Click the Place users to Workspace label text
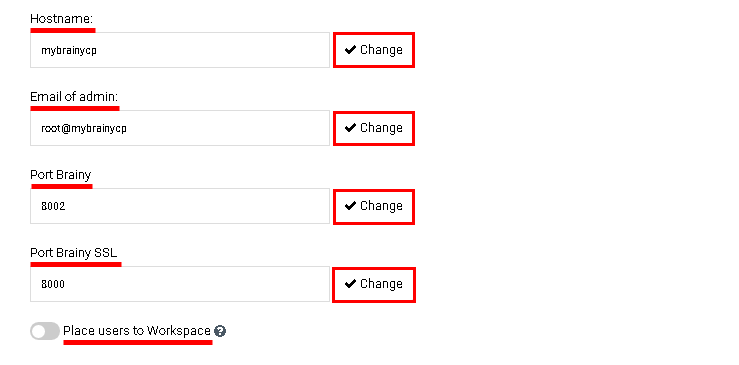739x365 pixels. [137, 331]
